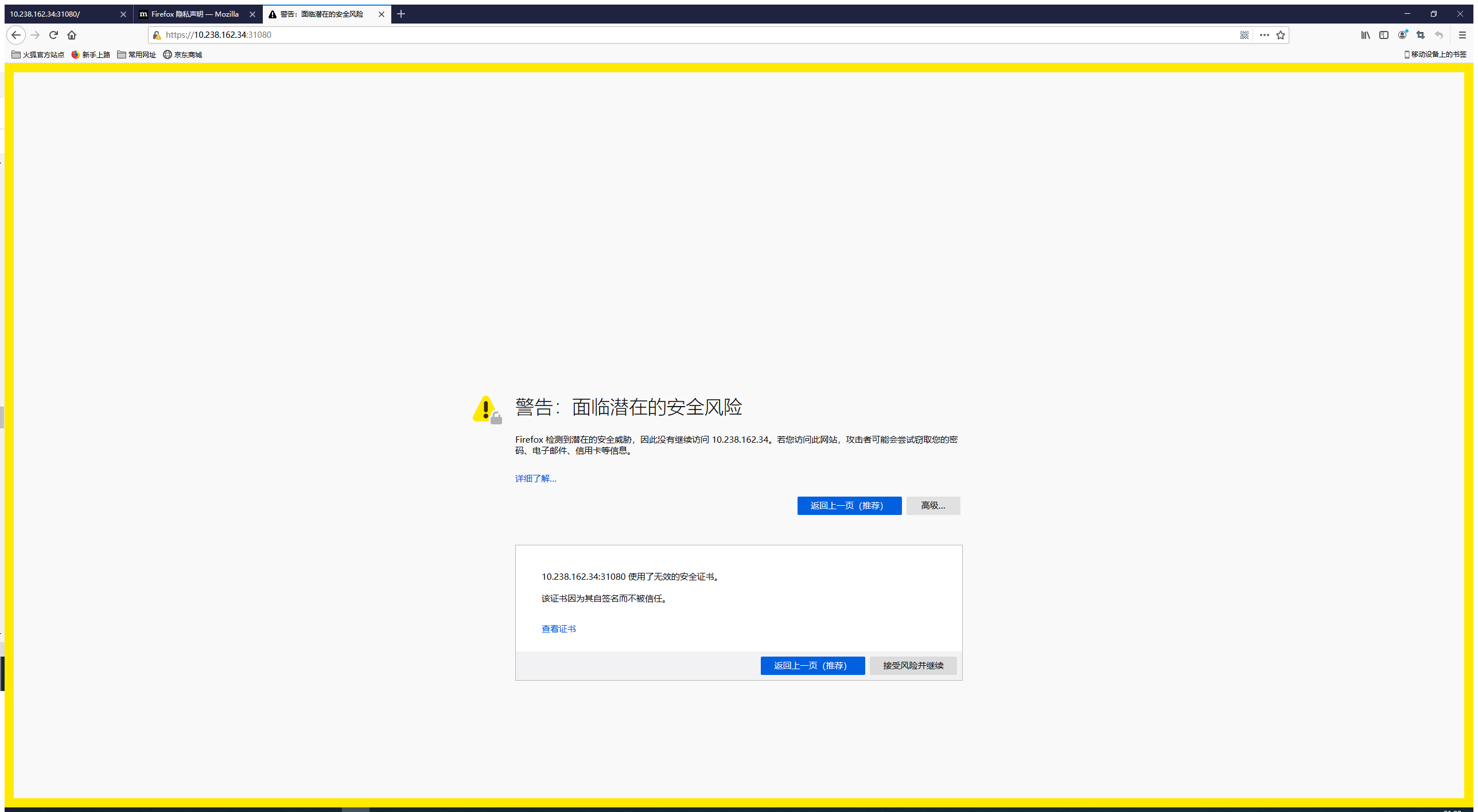
Task: Click the 接受风险并继续 button
Action: [912, 666]
